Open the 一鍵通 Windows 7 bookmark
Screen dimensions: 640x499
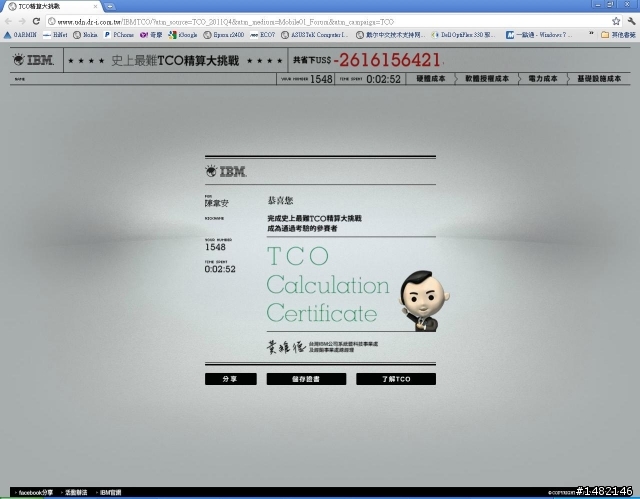click(539, 35)
